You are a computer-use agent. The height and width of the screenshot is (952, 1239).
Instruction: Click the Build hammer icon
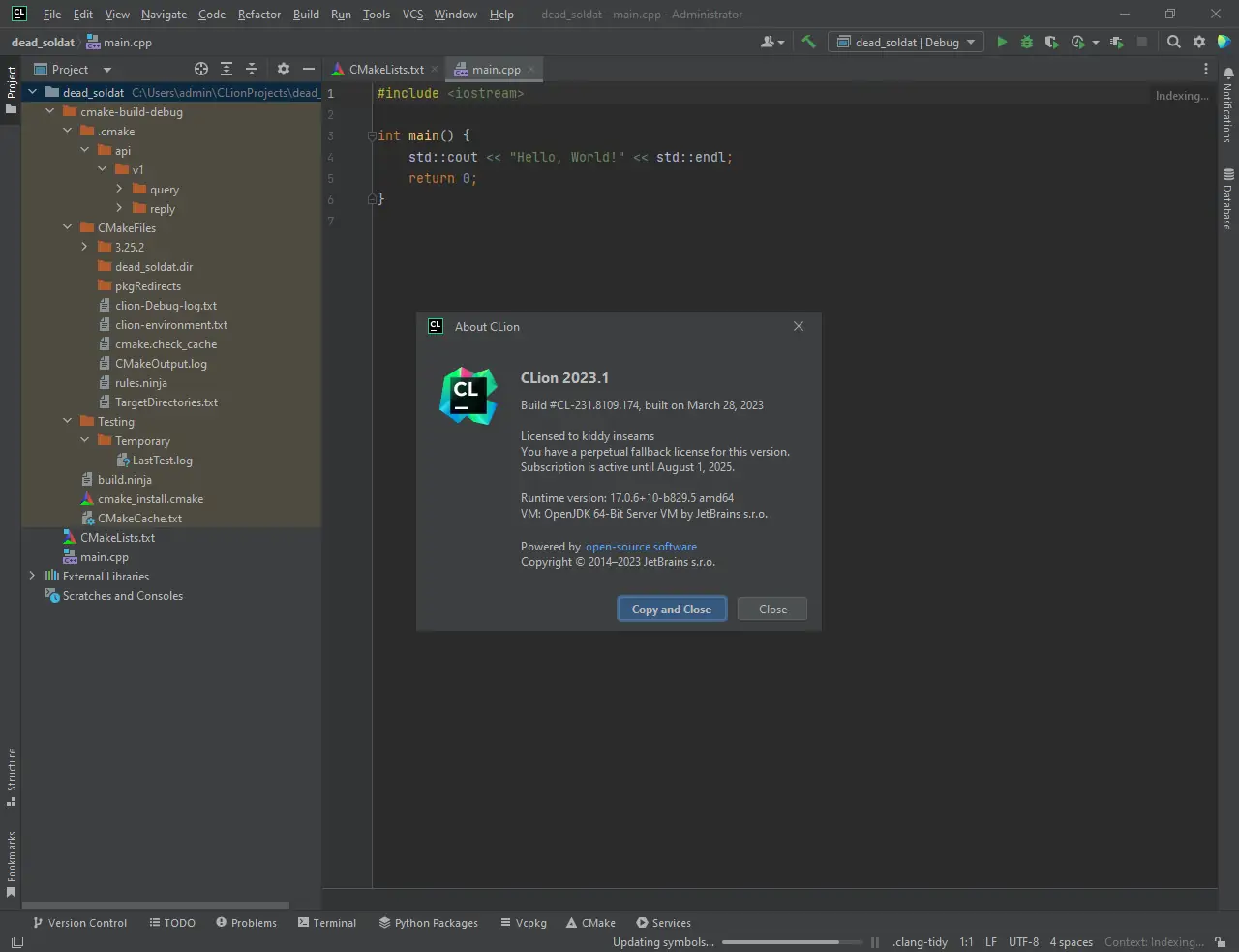pyautogui.click(x=808, y=42)
